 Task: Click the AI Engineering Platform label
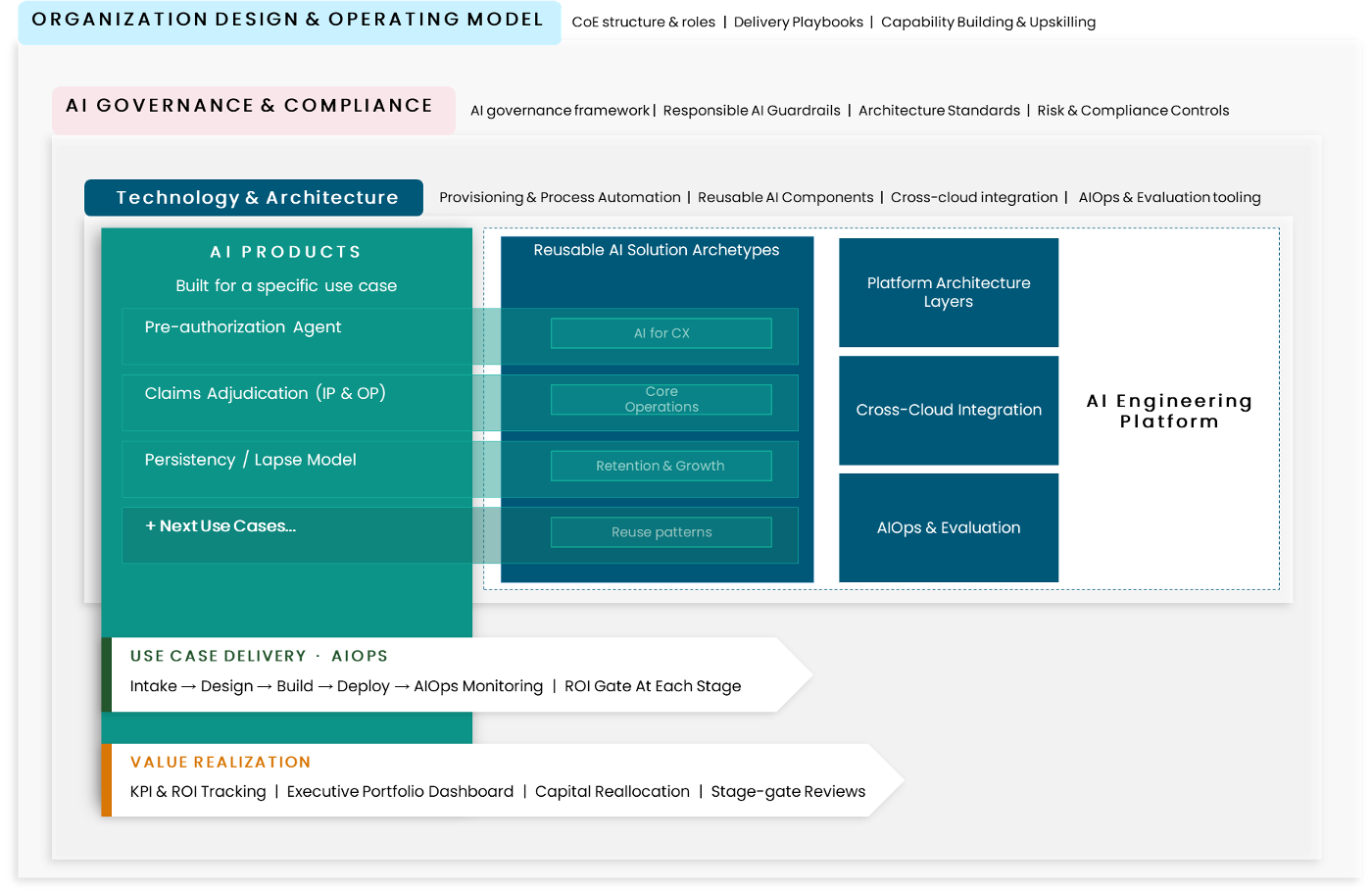(x=1169, y=411)
